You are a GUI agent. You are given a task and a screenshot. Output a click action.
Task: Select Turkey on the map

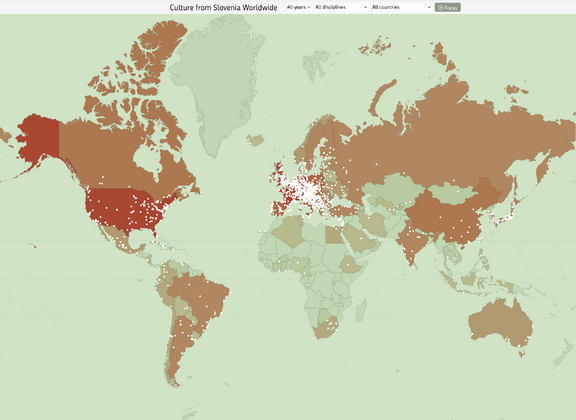coord(343,211)
